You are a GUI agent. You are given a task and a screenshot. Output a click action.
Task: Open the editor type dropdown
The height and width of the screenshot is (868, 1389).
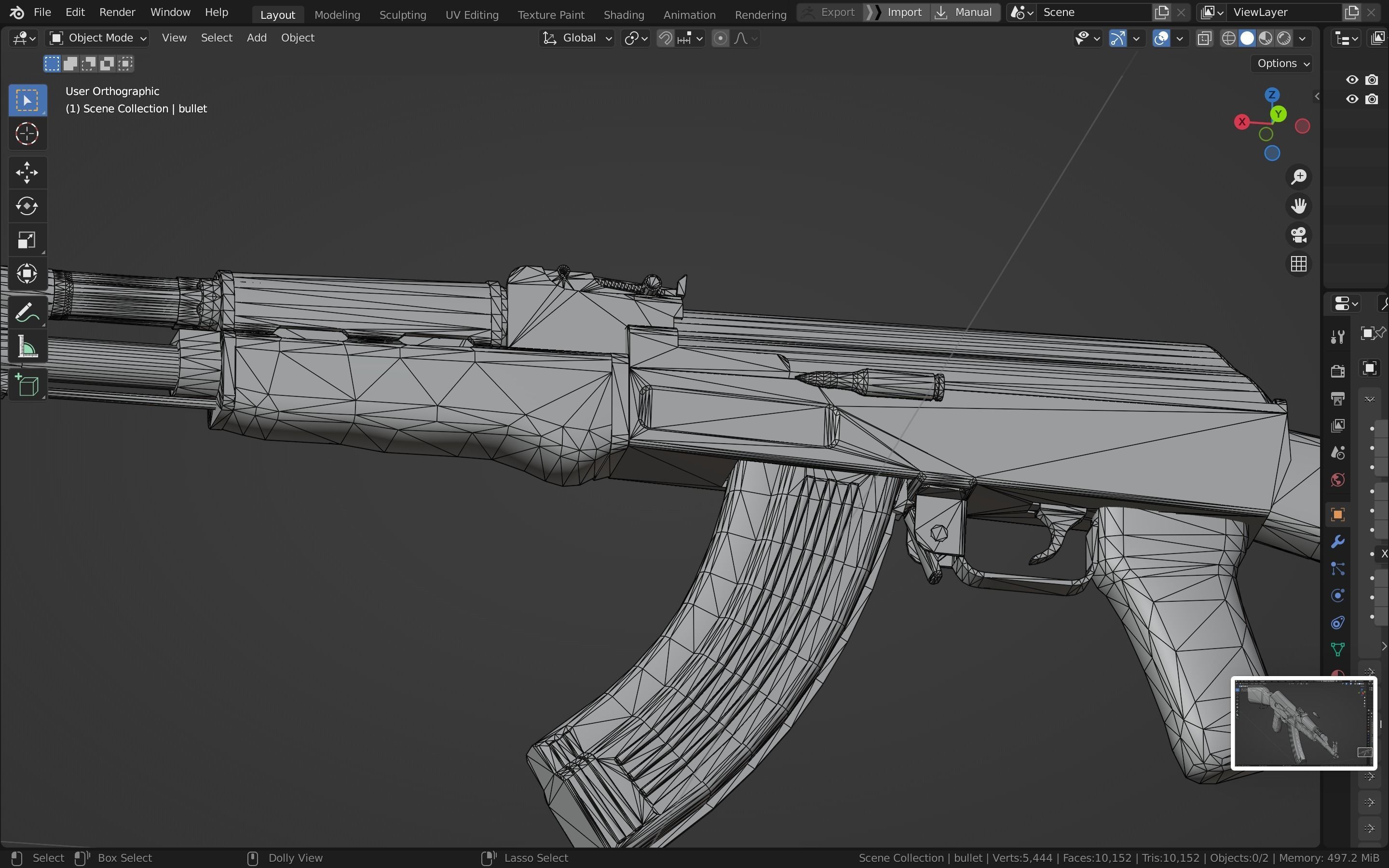[x=24, y=39]
